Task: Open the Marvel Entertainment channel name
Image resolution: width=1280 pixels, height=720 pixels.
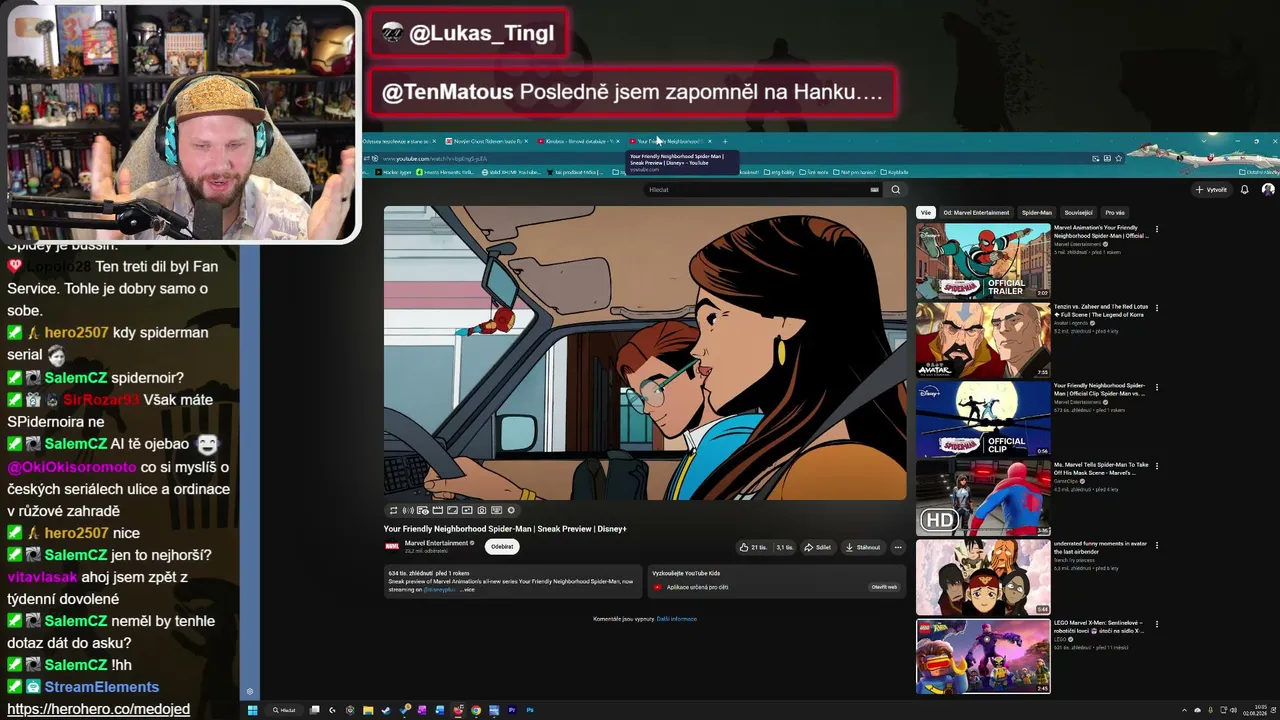Action: point(437,543)
